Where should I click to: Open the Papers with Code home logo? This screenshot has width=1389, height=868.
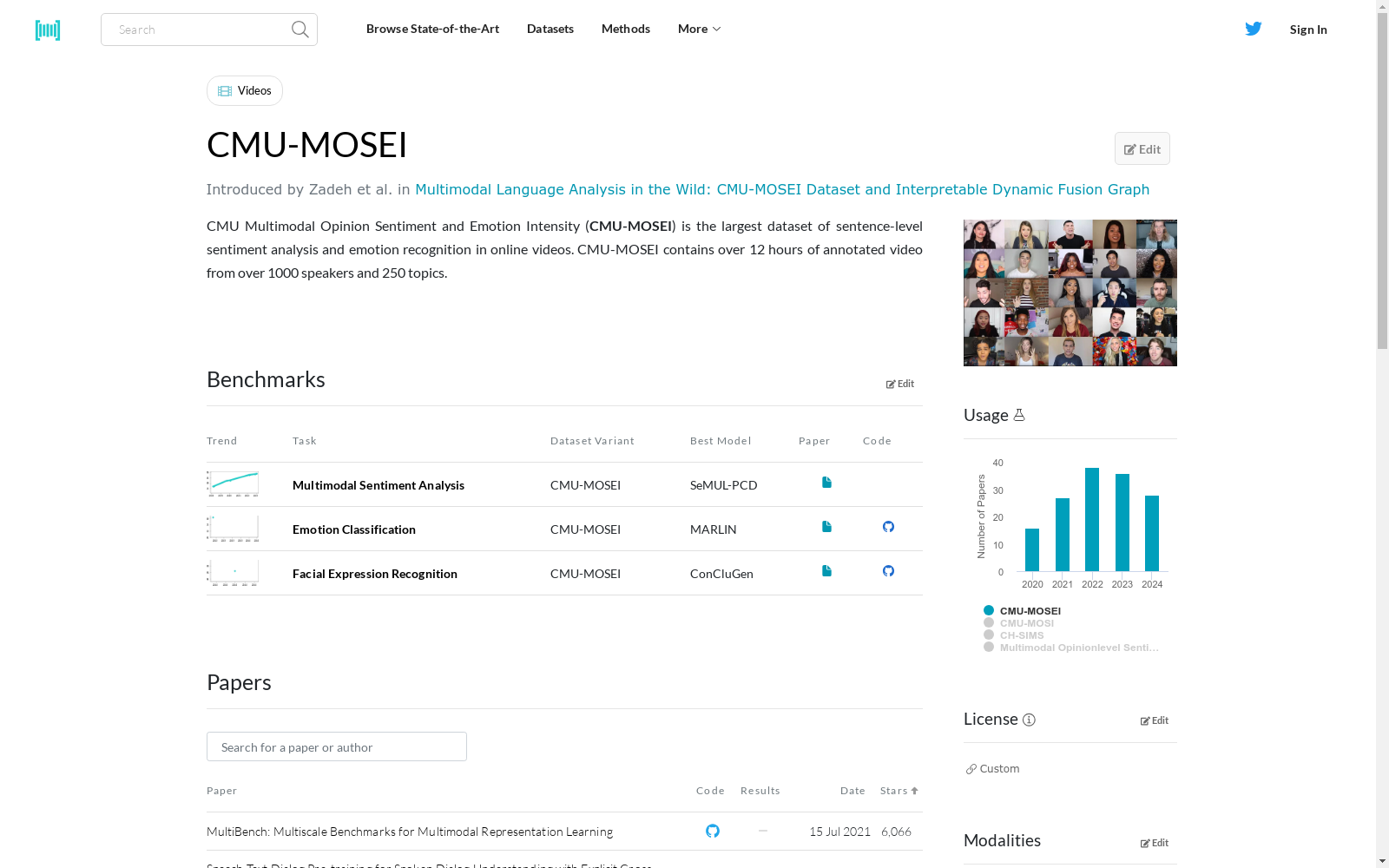click(x=48, y=30)
